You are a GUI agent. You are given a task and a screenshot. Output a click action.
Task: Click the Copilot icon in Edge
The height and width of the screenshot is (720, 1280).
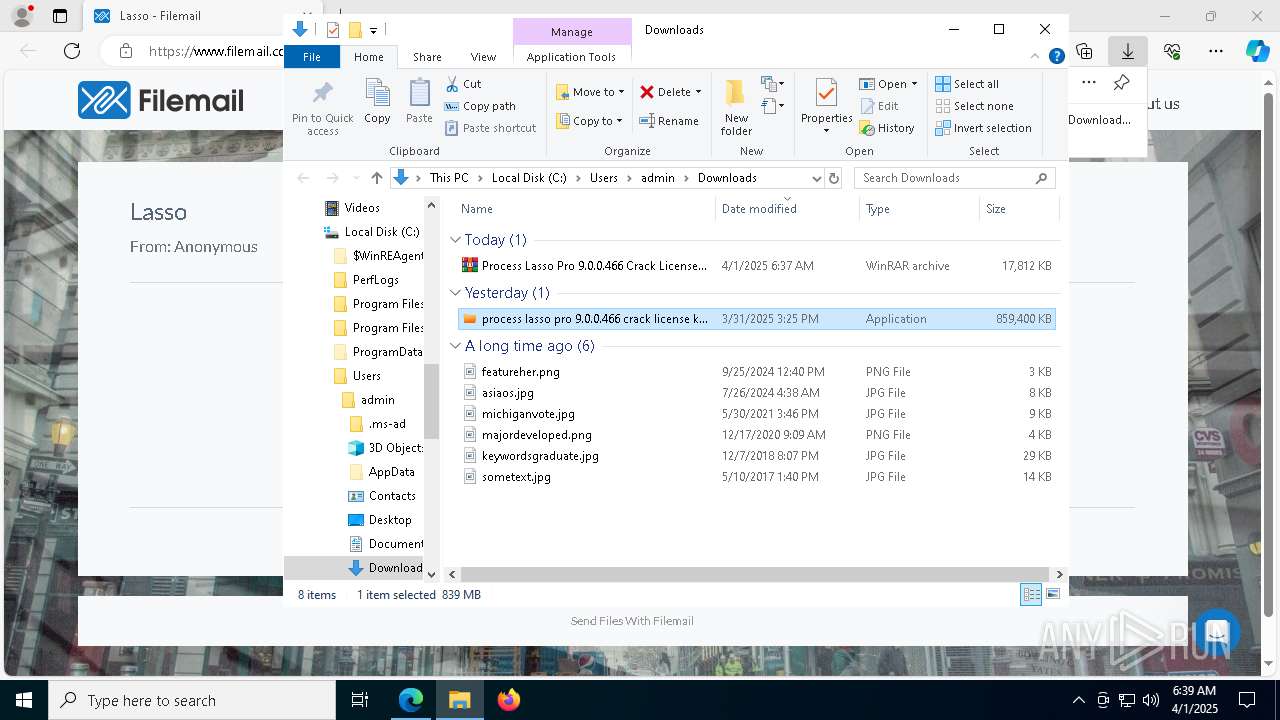pyautogui.click(x=1257, y=50)
